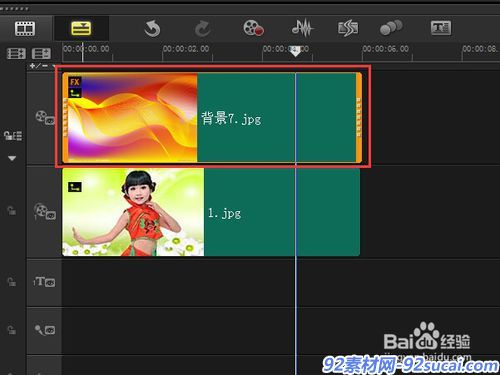Click the show all visible tracks icon
500x375 pixels.
point(16,53)
